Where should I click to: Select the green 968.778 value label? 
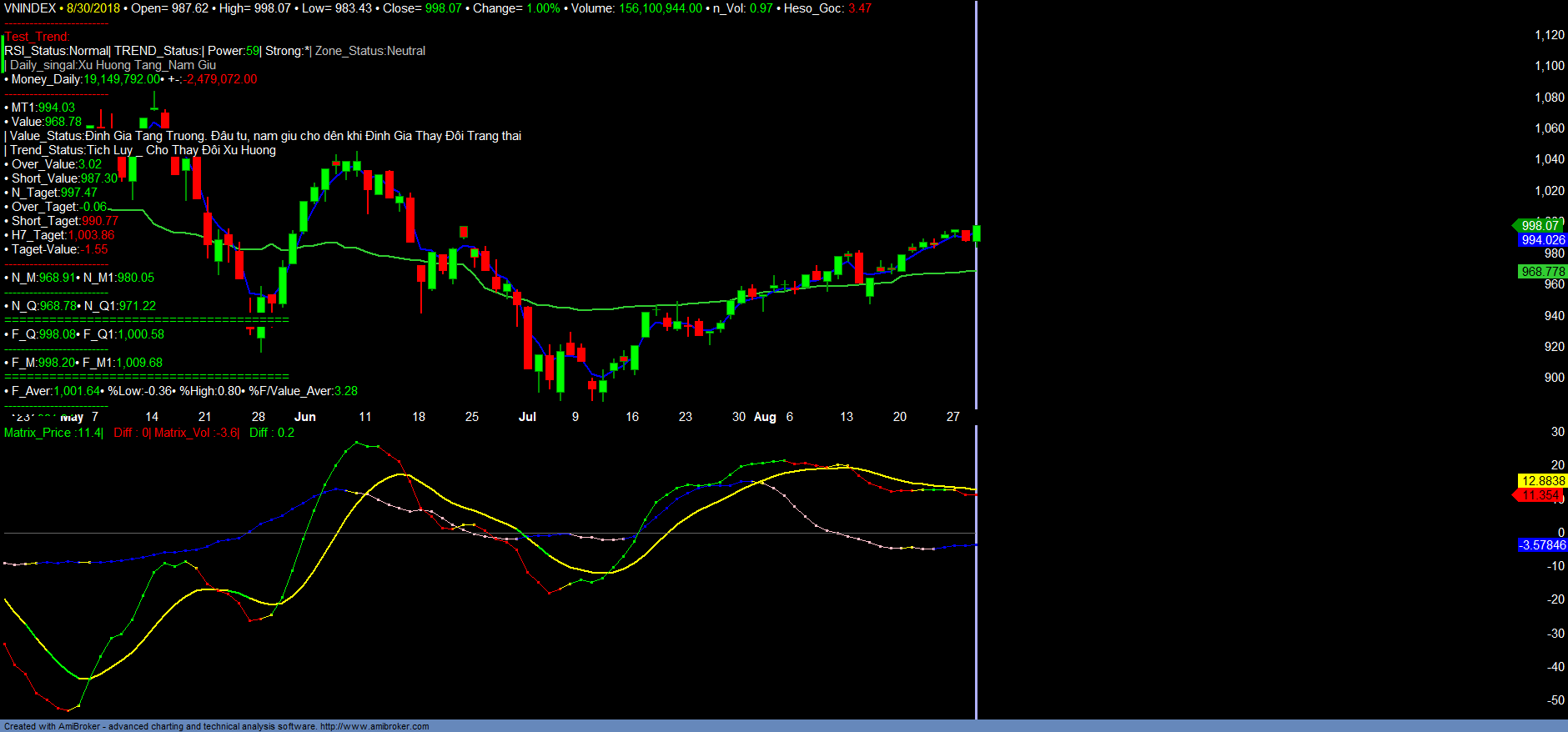1542,272
